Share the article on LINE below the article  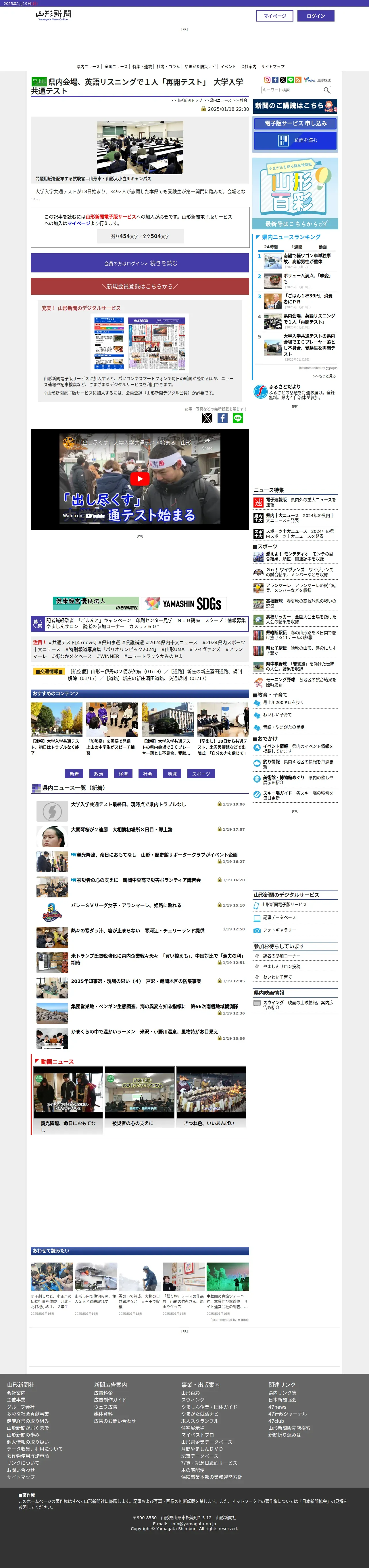click(x=237, y=418)
